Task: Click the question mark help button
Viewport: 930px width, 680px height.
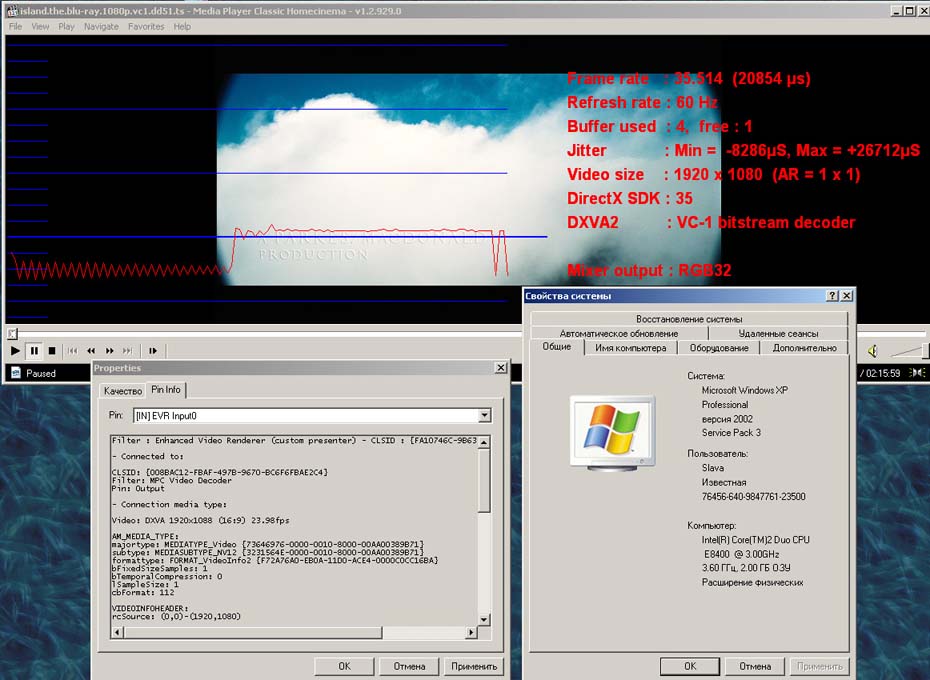Action: click(x=832, y=296)
